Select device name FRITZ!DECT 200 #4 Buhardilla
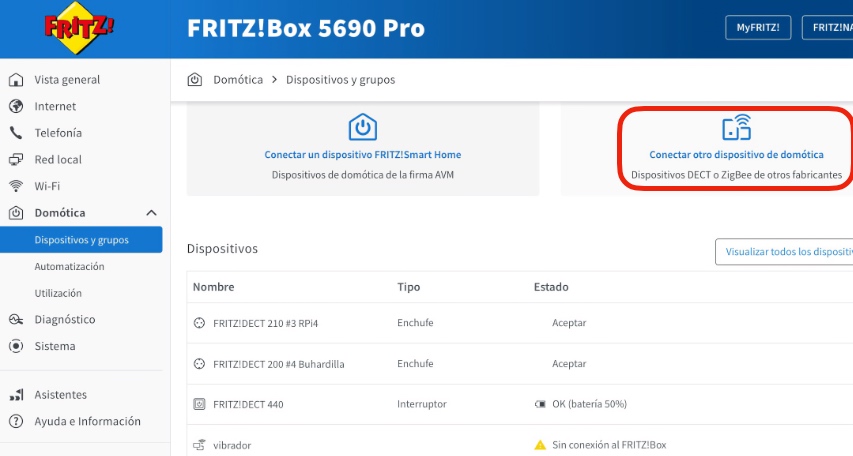Image resolution: width=853 pixels, height=456 pixels. click(x=279, y=364)
